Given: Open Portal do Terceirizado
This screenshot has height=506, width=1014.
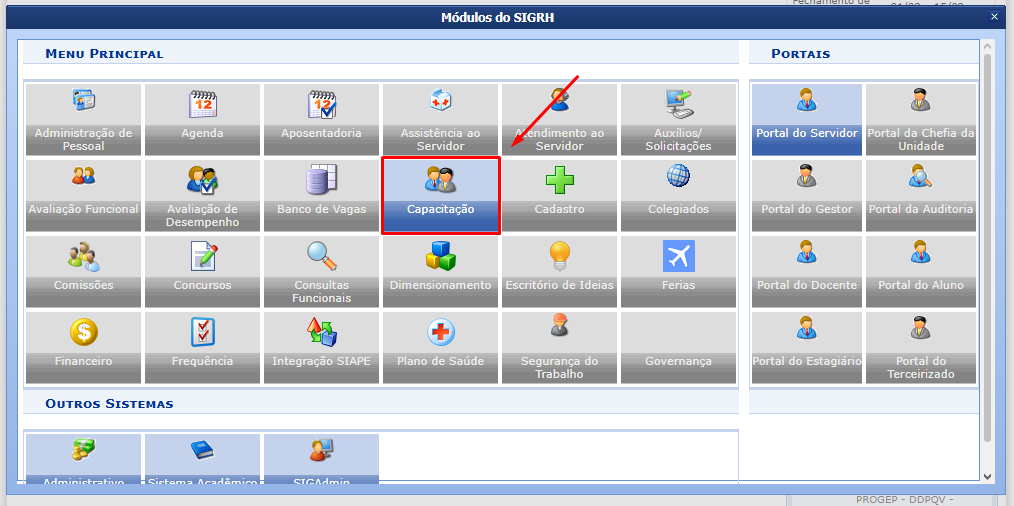Looking at the screenshot, I should [x=921, y=347].
